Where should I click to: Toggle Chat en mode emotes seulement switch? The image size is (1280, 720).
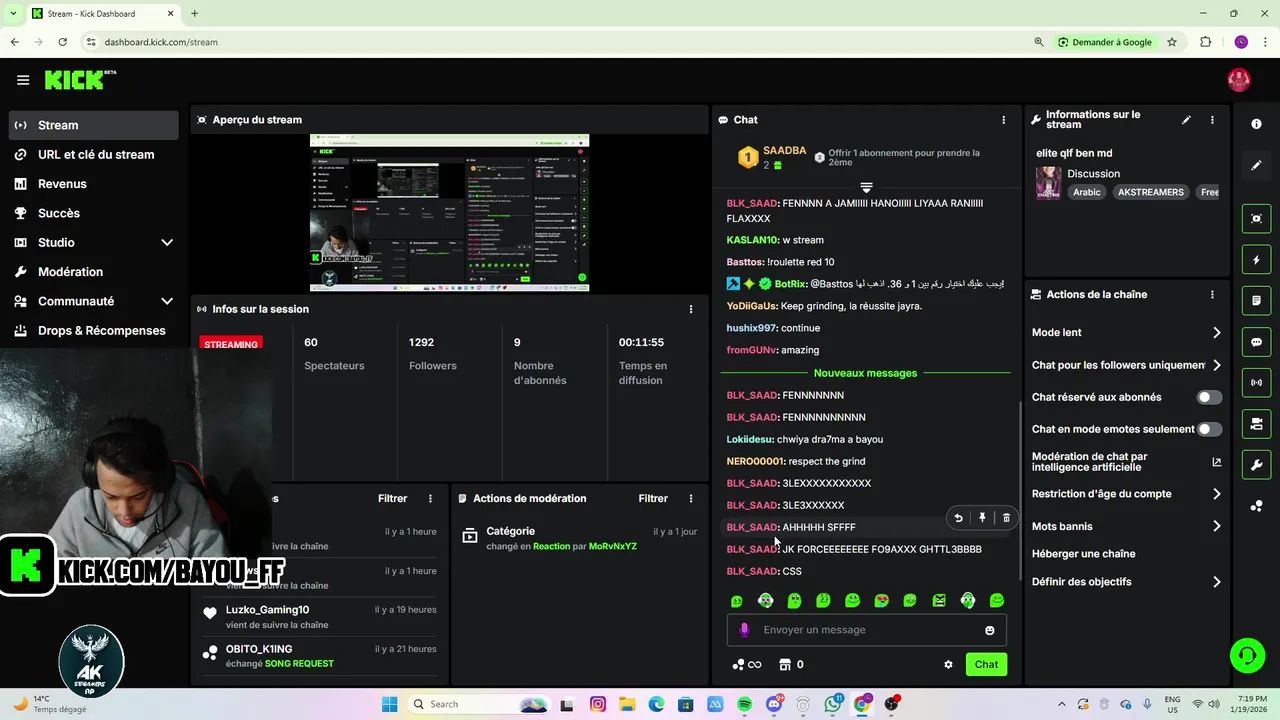(1209, 429)
